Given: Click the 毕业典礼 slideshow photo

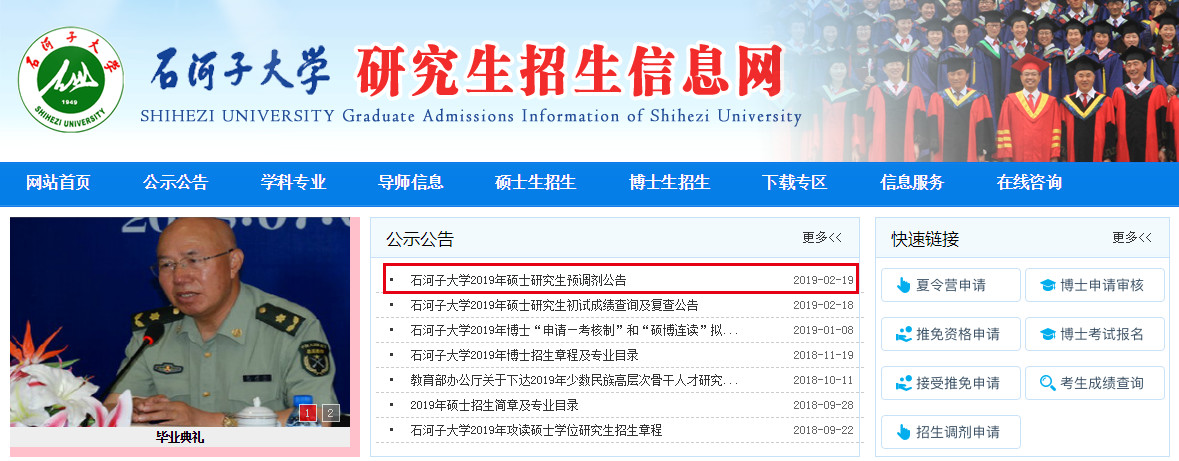Looking at the screenshot, I should pos(180,322).
